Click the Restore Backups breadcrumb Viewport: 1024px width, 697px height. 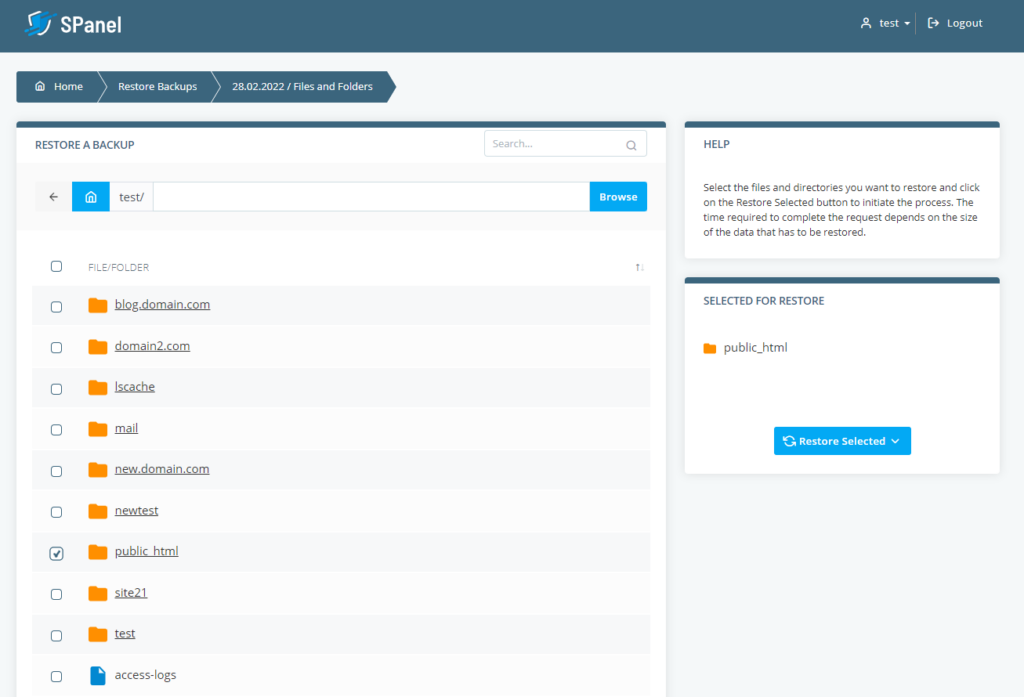(x=157, y=87)
